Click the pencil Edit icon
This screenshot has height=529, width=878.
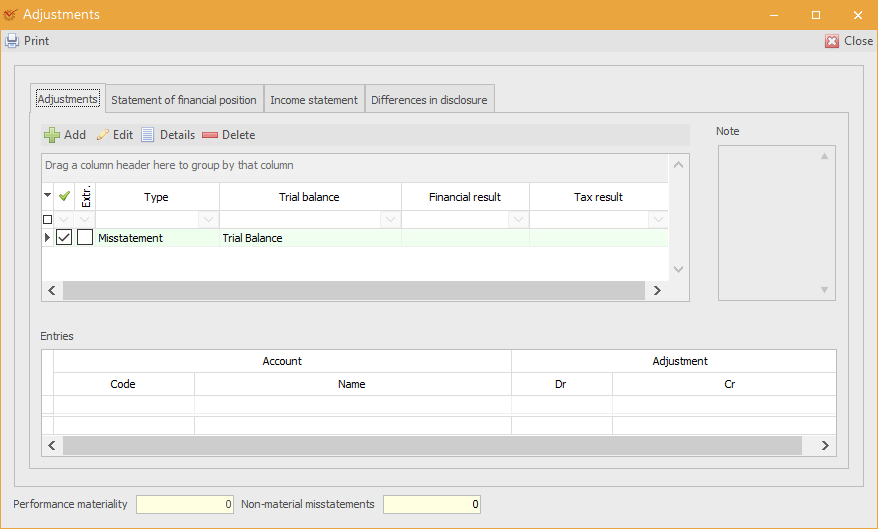(102, 135)
